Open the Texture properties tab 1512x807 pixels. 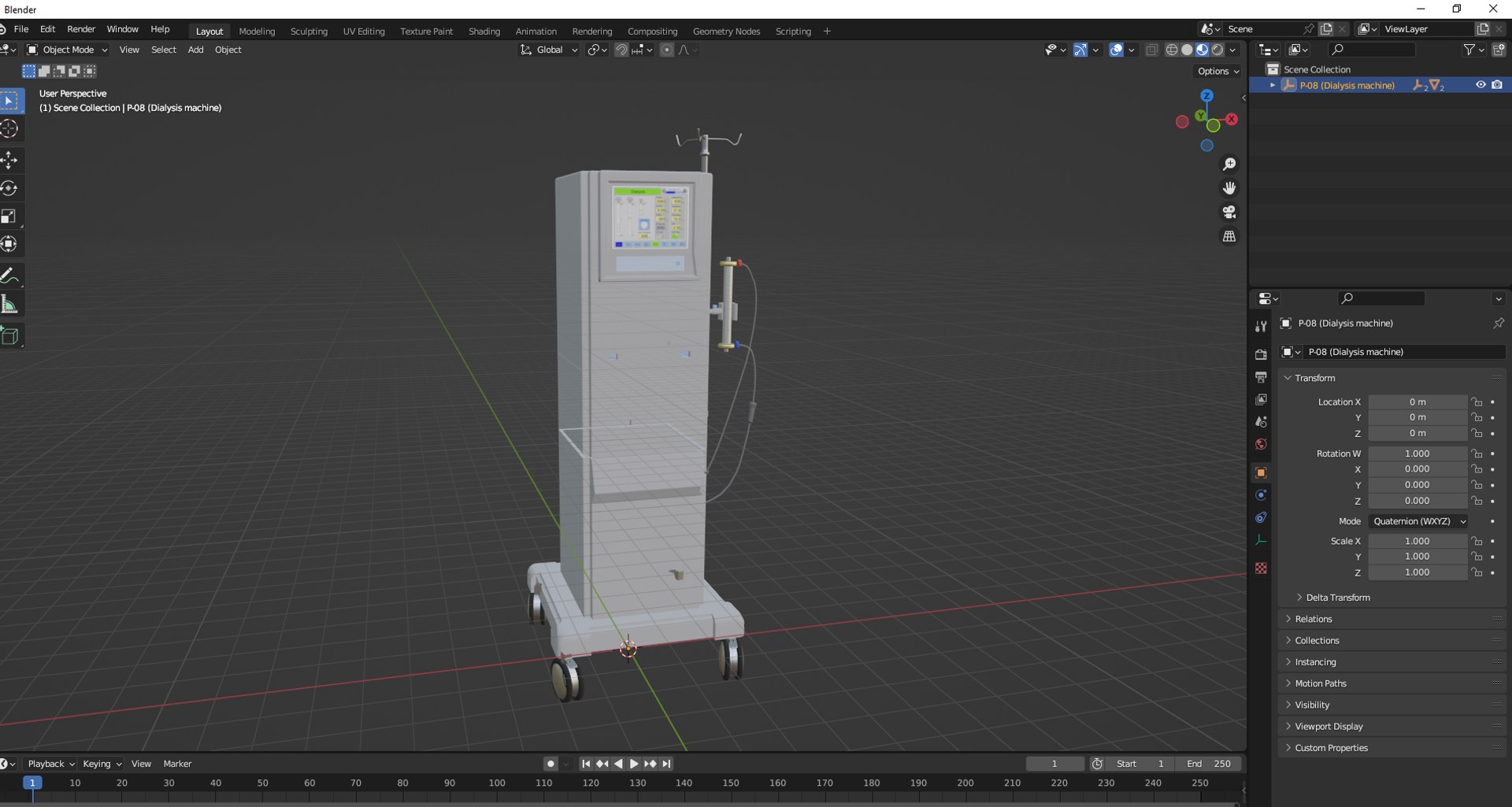1261,568
